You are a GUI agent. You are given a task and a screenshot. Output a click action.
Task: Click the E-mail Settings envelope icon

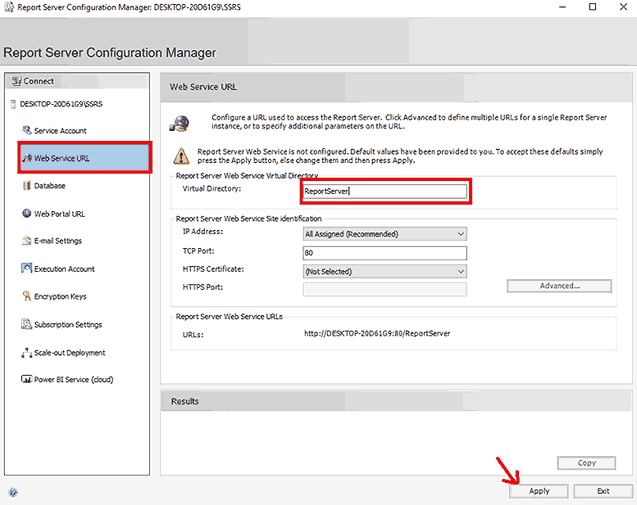[x=26, y=241]
